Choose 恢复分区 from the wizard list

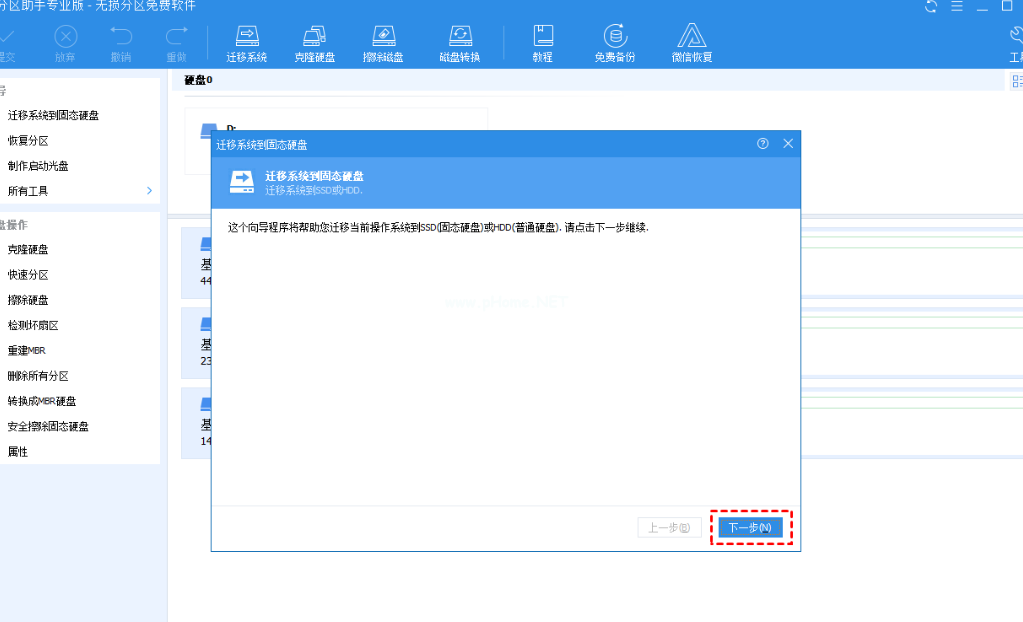click(x=28, y=141)
